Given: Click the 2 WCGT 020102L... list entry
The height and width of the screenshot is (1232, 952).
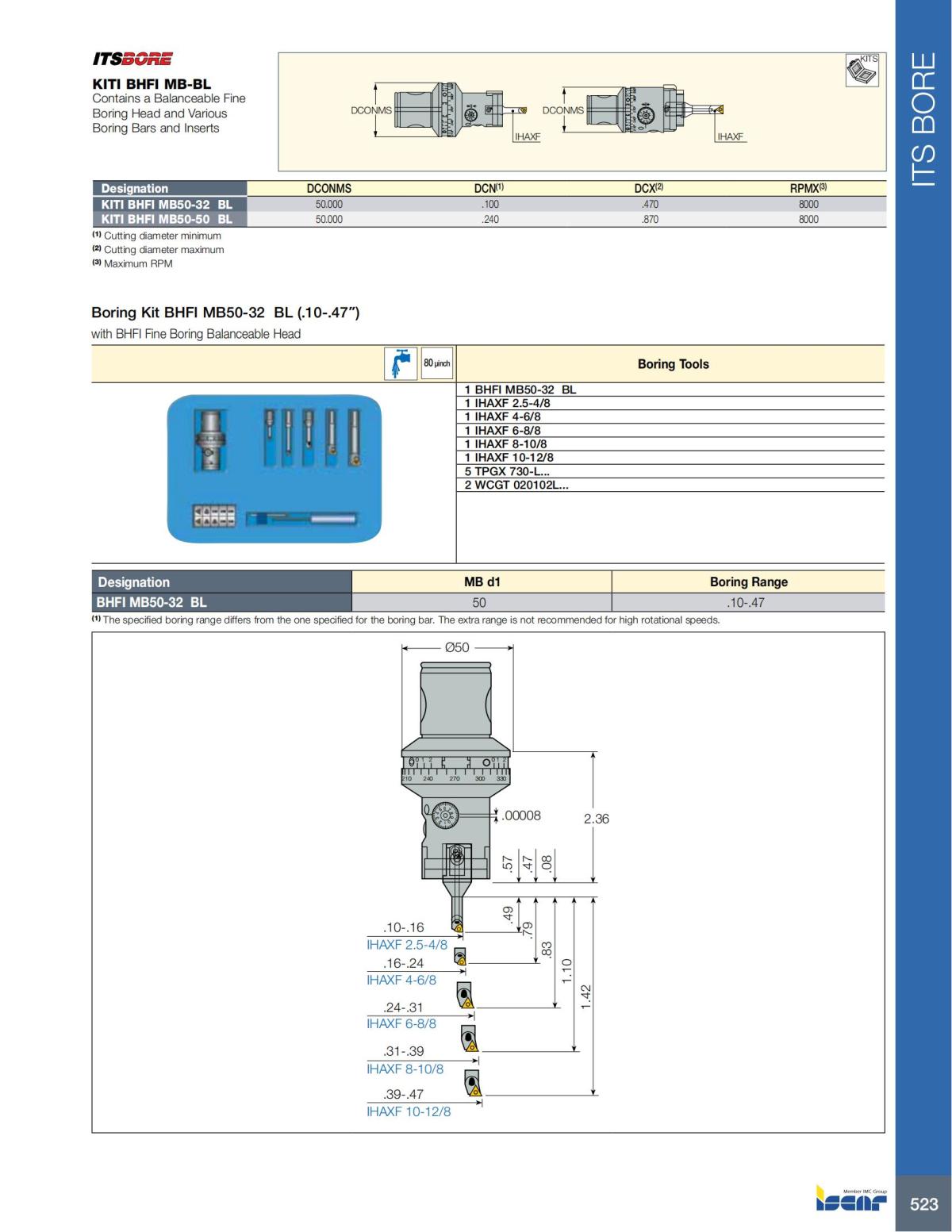Looking at the screenshot, I should coord(516,484).
